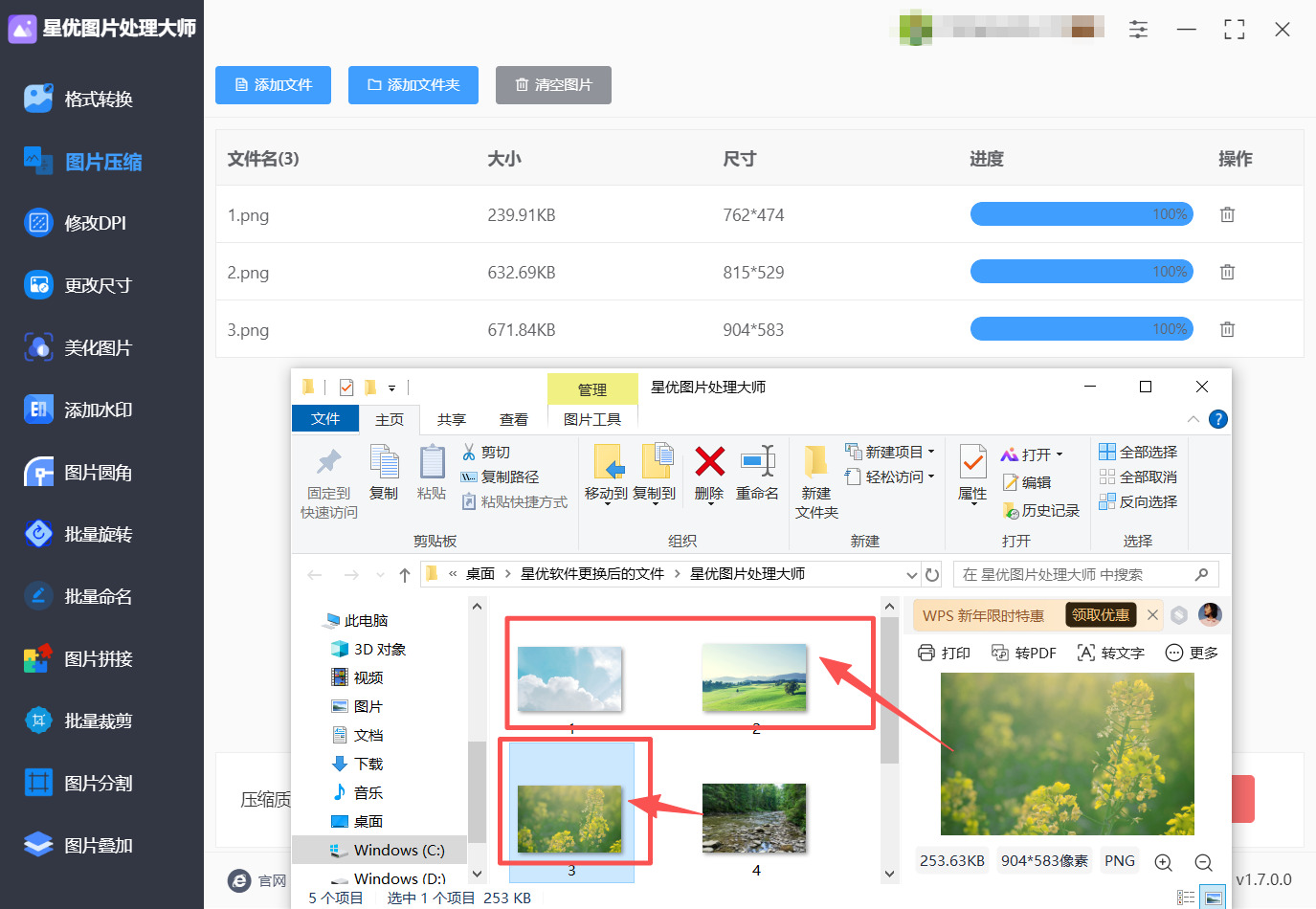
Task: Click 转文字 in the preview pane
Action: click(x=1111, y=653)
